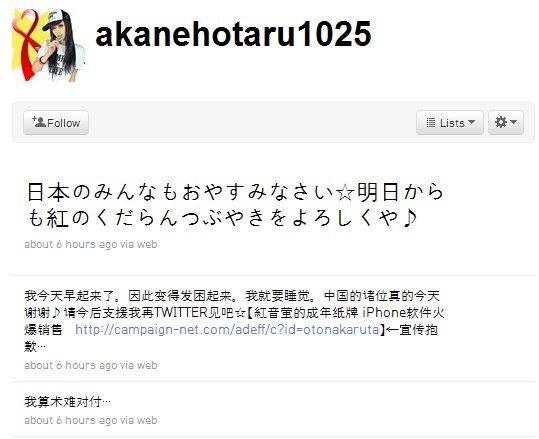The width and height of the screenshot is (539, 439).
Task: Select the large Japanese おやすみなさい tweet text
Action: 235,205
